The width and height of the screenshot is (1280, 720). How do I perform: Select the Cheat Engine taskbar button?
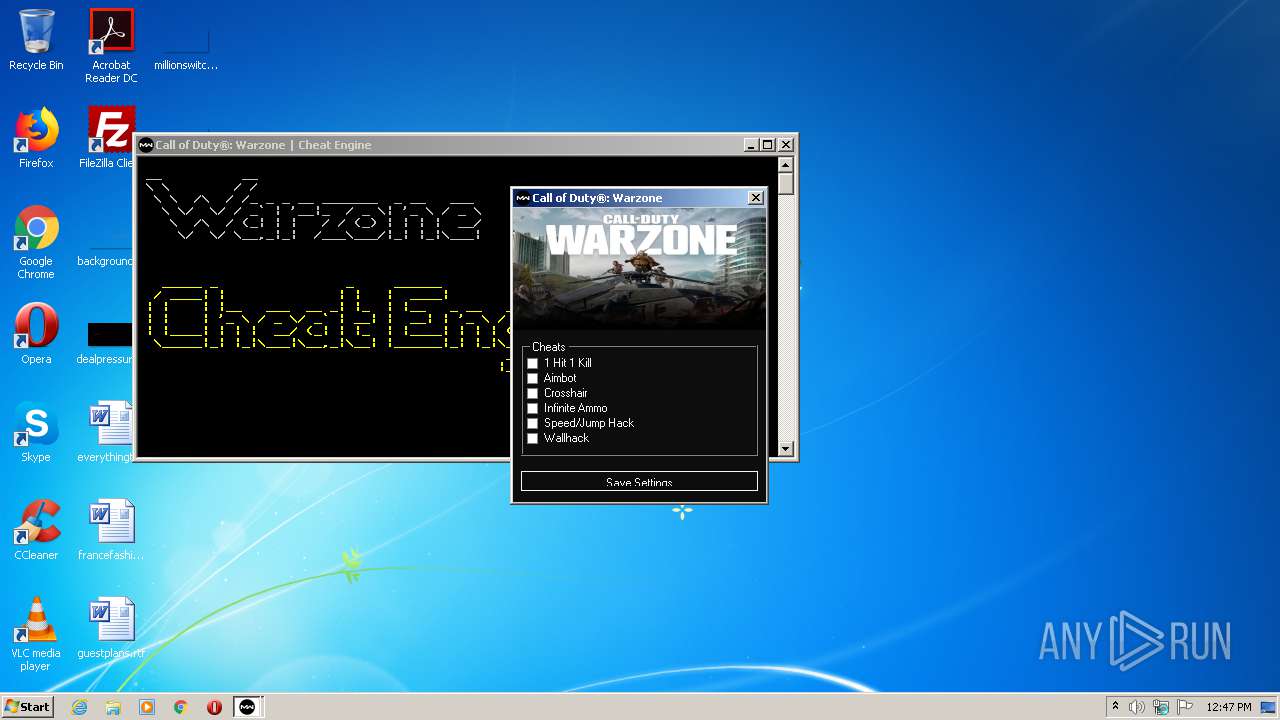[x=247, y=707]
